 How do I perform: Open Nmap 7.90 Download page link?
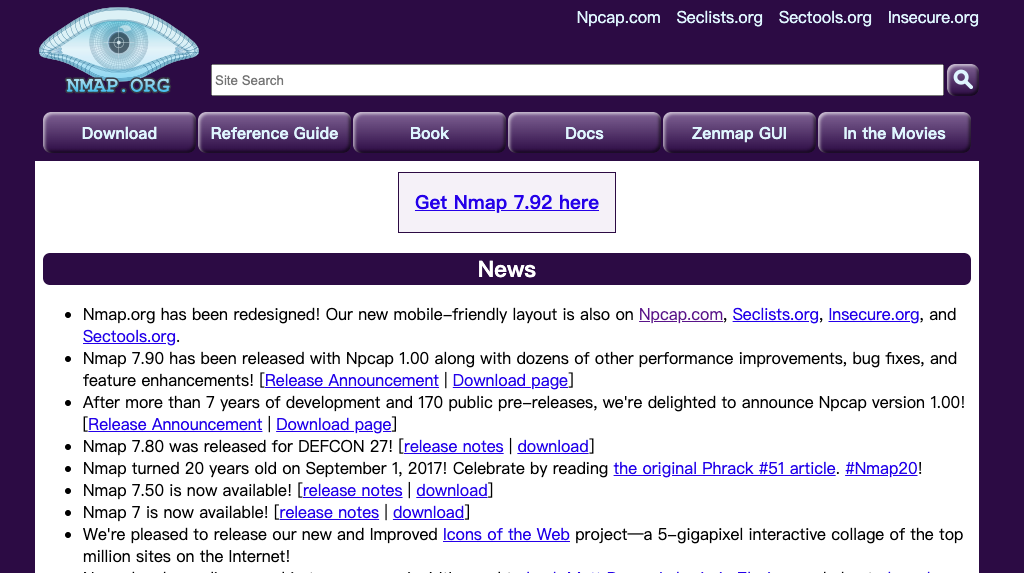pos(510,380)
